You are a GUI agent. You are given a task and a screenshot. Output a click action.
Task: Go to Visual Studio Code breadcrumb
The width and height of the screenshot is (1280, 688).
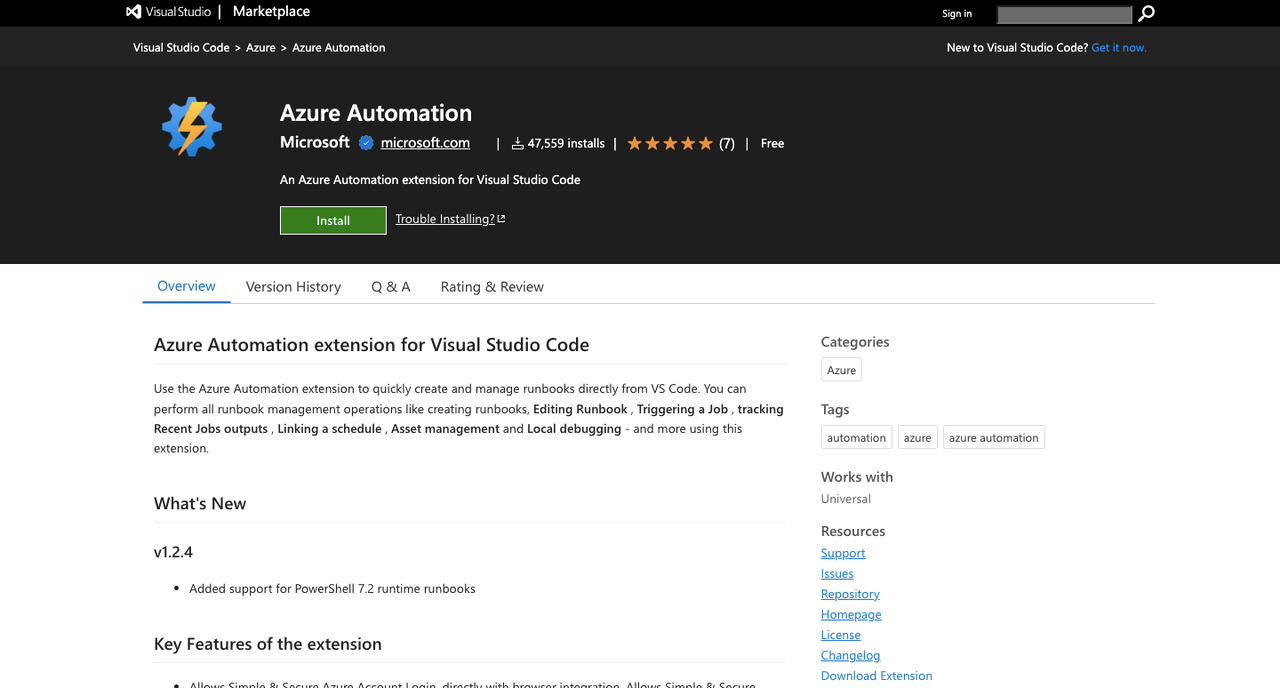[x=181, y=48]
